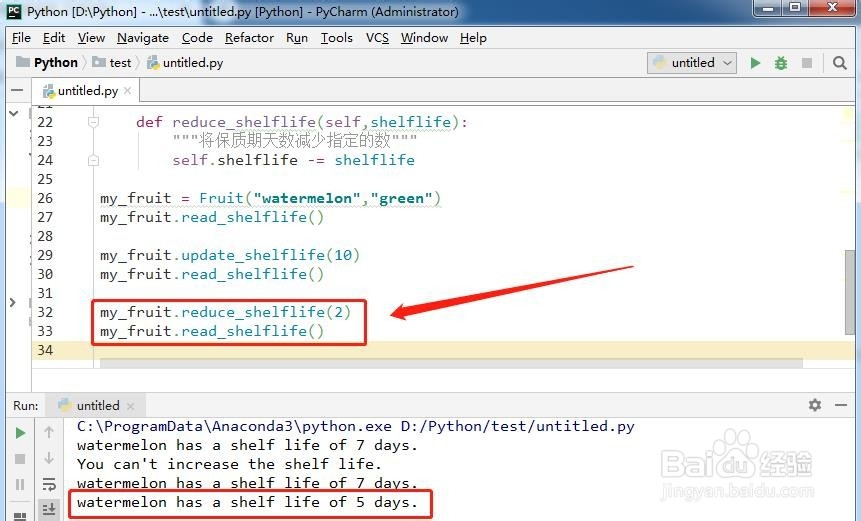Click the python.exe command output line
The height and width of the screenshot is (521, 861).
355,427
